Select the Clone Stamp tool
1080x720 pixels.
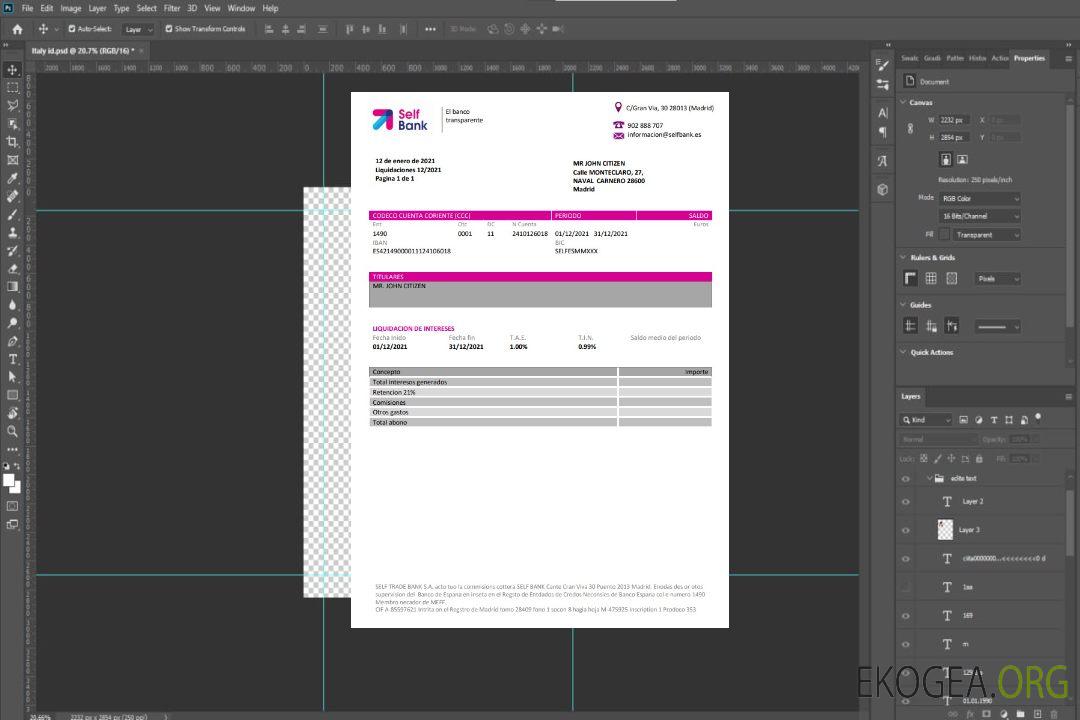[x=12, y=233]
